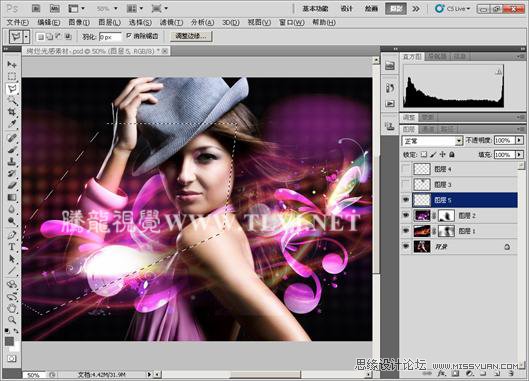Launch Mini Bridge from application bar

pos(54,8)
